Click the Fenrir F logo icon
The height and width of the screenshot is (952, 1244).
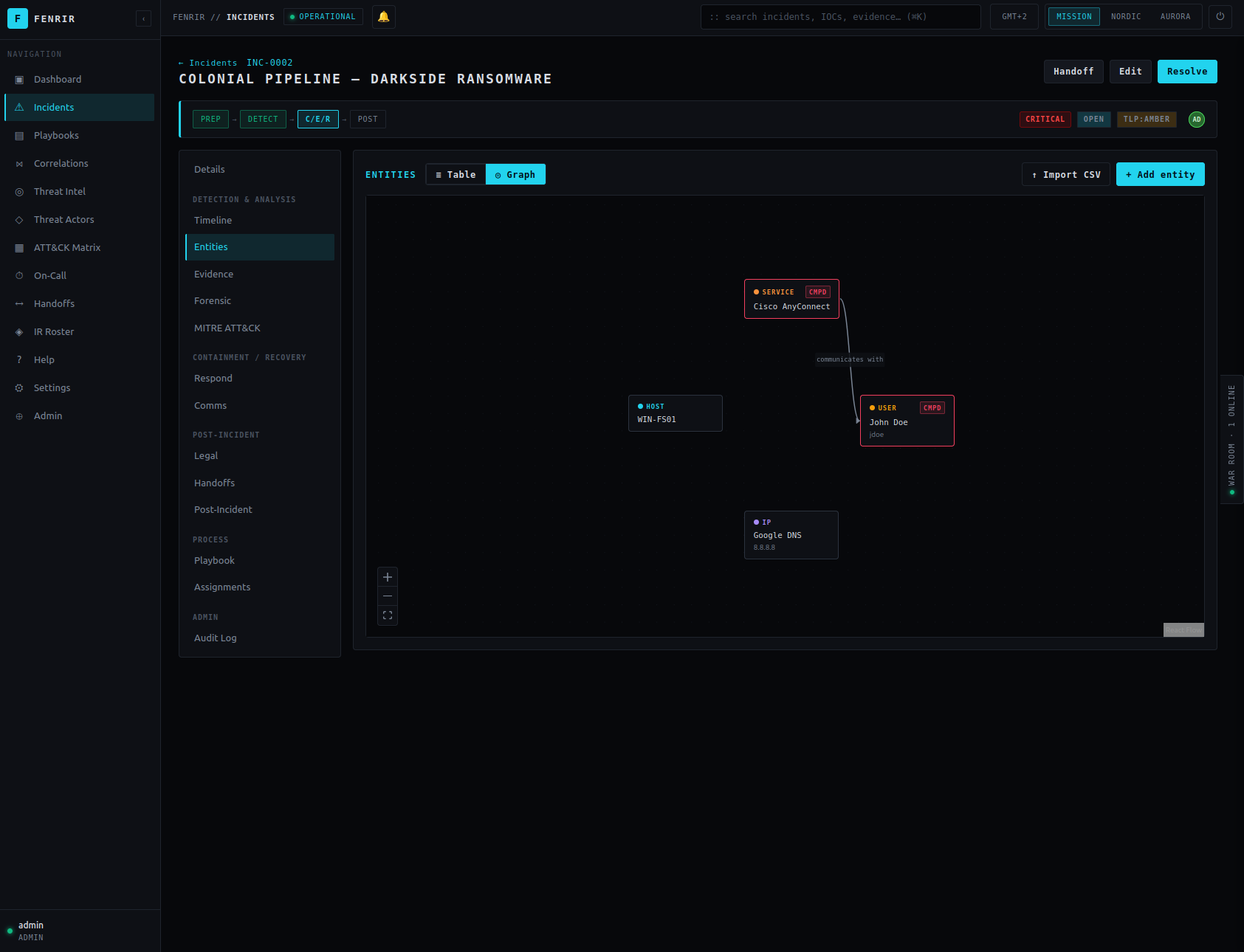pos(18,18)
